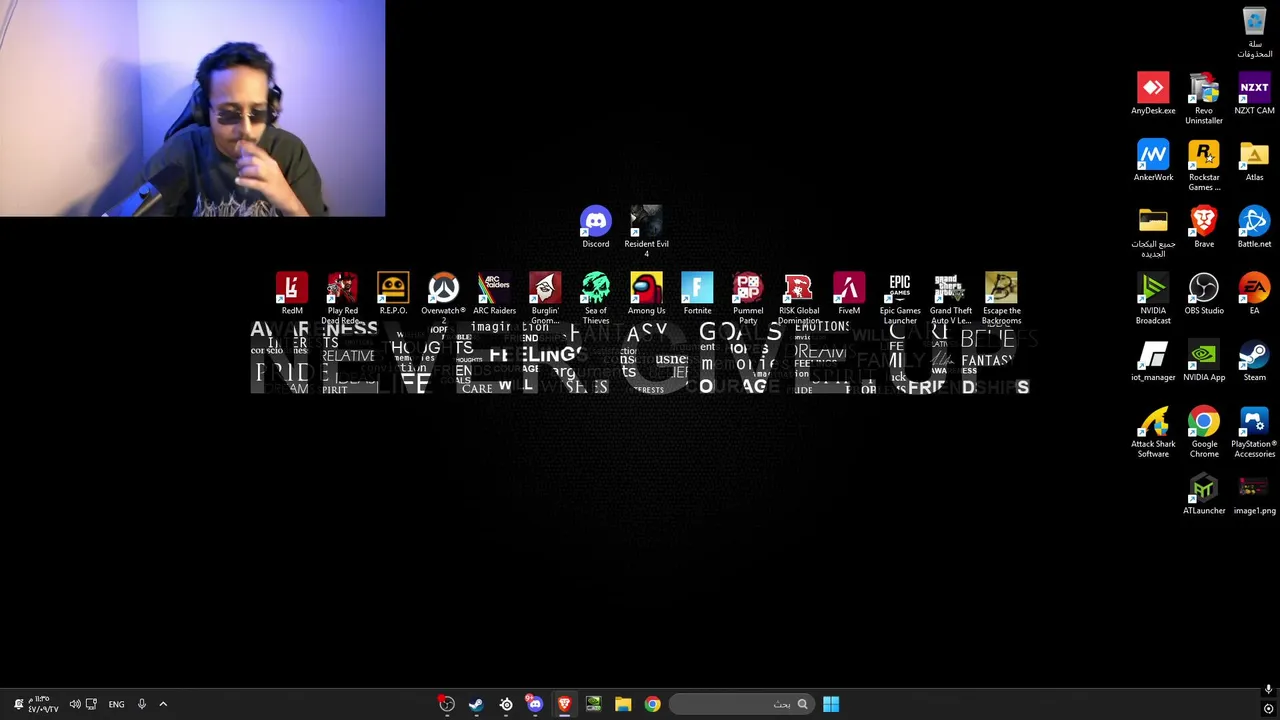Viewport: 1280px width, 720px height.
Task: Open the ATLauncher desktop shortcut
Action: click(x=1204, y=494)
